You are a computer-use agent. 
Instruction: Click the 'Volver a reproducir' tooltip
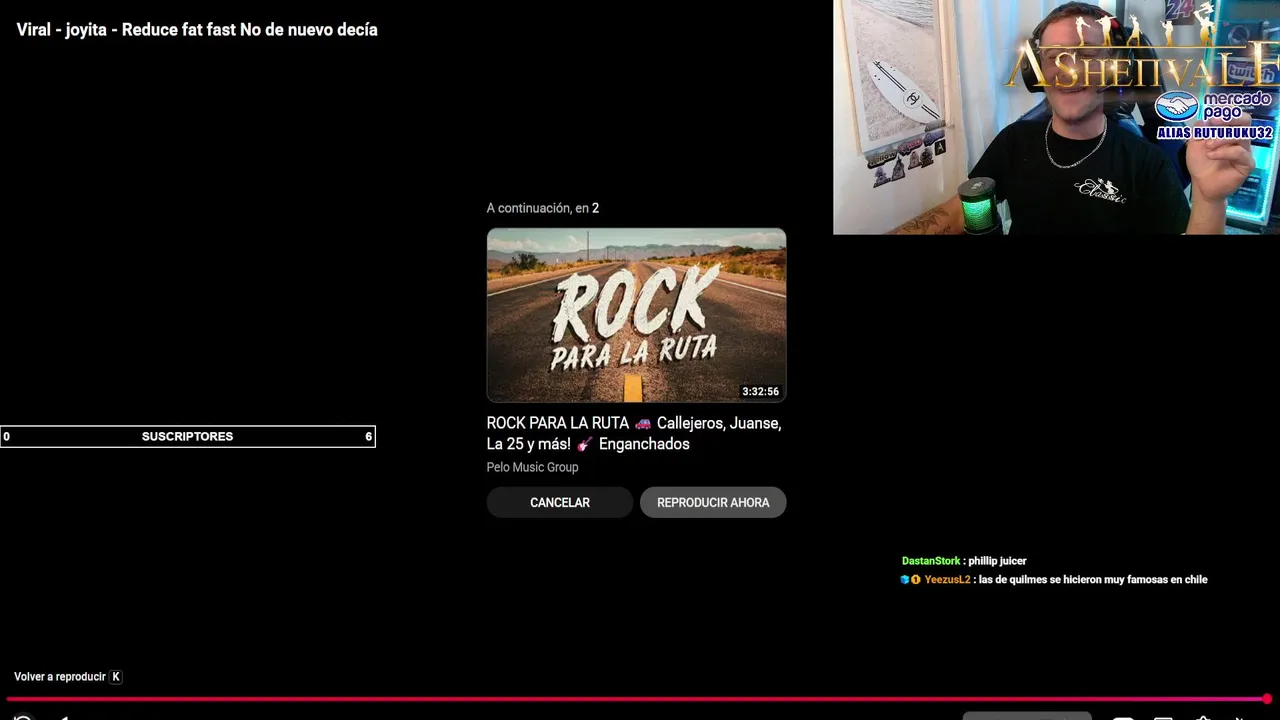click(67, 677)
